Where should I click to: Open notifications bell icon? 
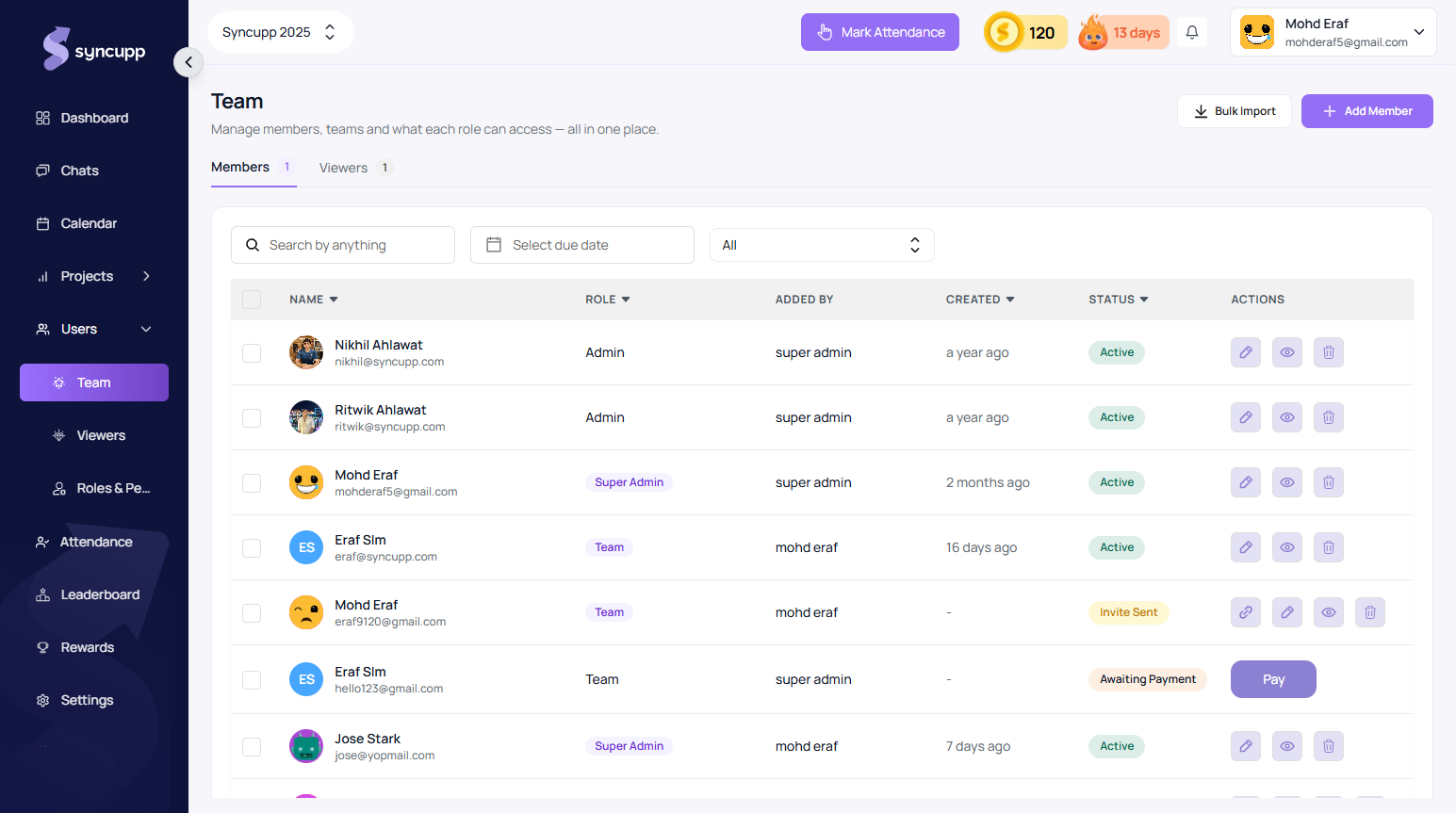[1192, 32]
